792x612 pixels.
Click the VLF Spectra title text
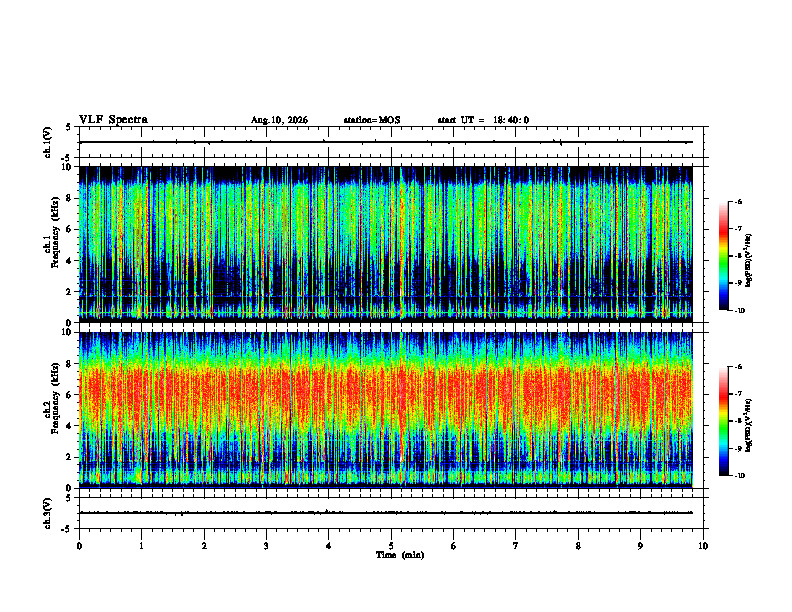pyautogui.click(x=113, y=120)
